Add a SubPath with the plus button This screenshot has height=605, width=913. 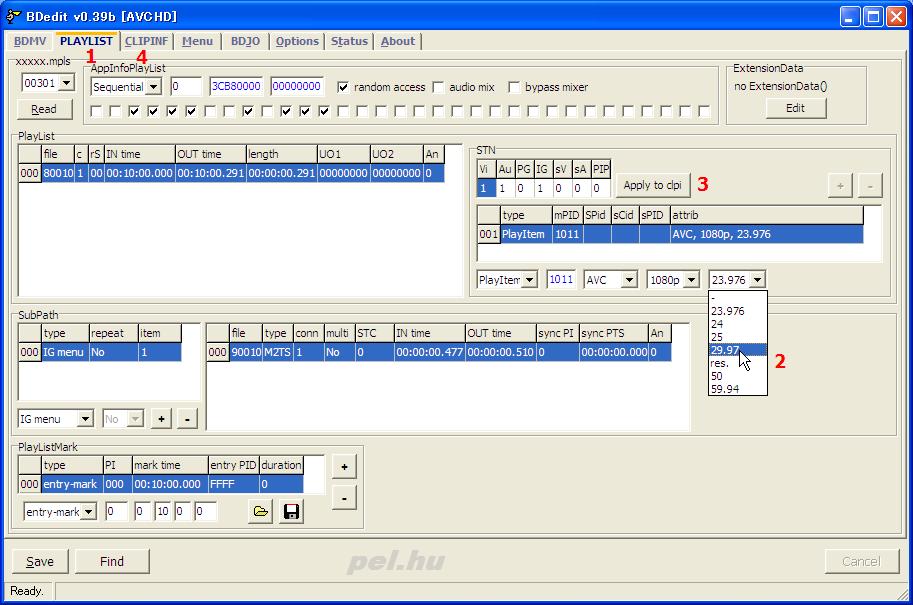pos(161,419)
